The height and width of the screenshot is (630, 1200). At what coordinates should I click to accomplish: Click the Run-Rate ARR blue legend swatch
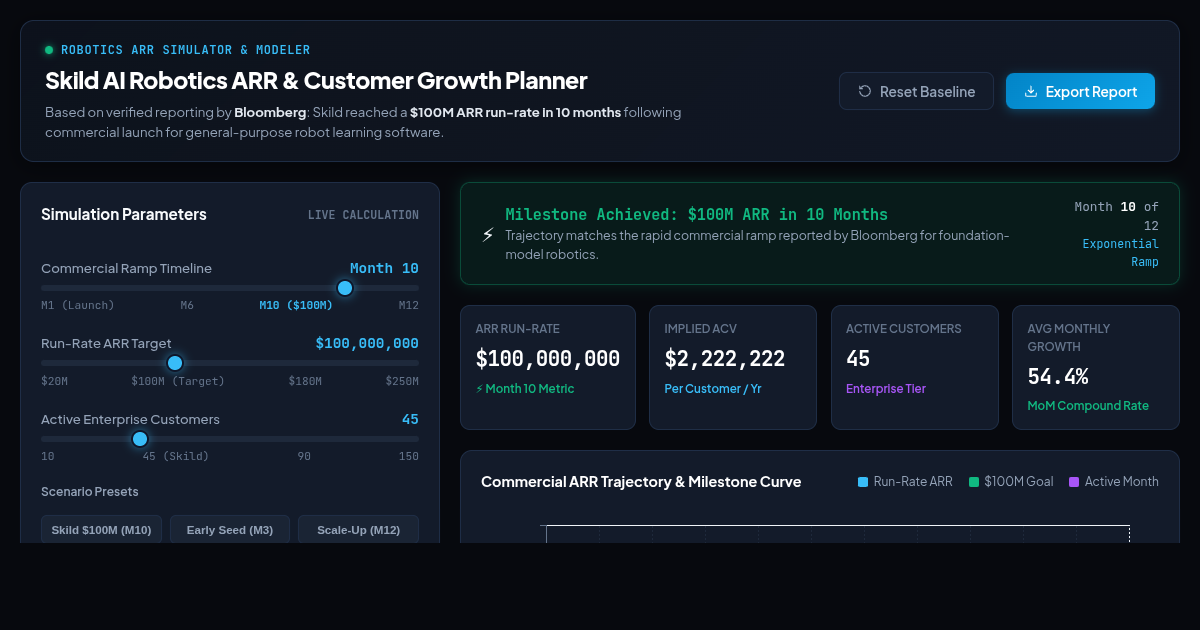coord(863,482)
